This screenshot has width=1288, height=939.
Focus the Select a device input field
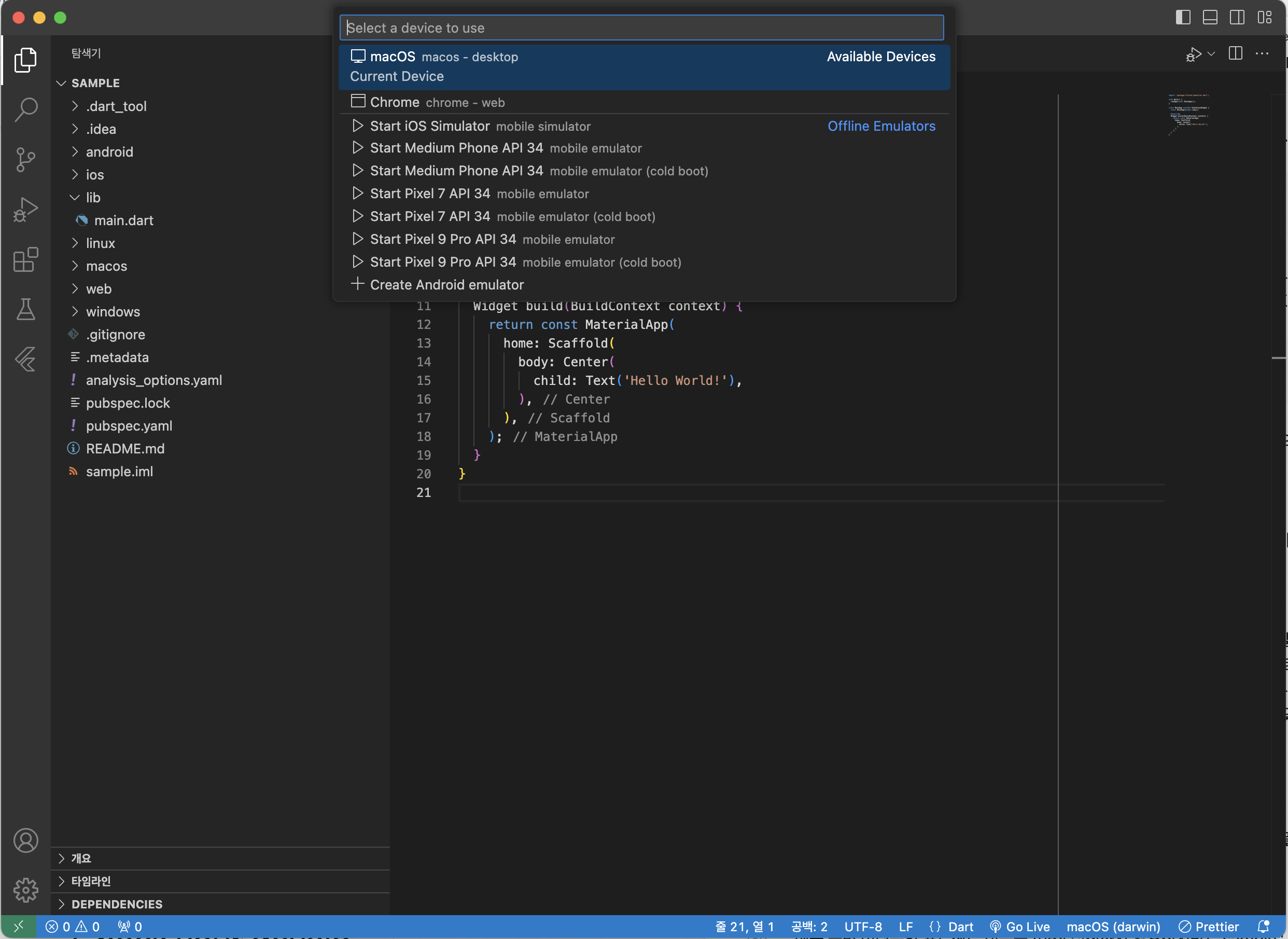click(641, 28)
